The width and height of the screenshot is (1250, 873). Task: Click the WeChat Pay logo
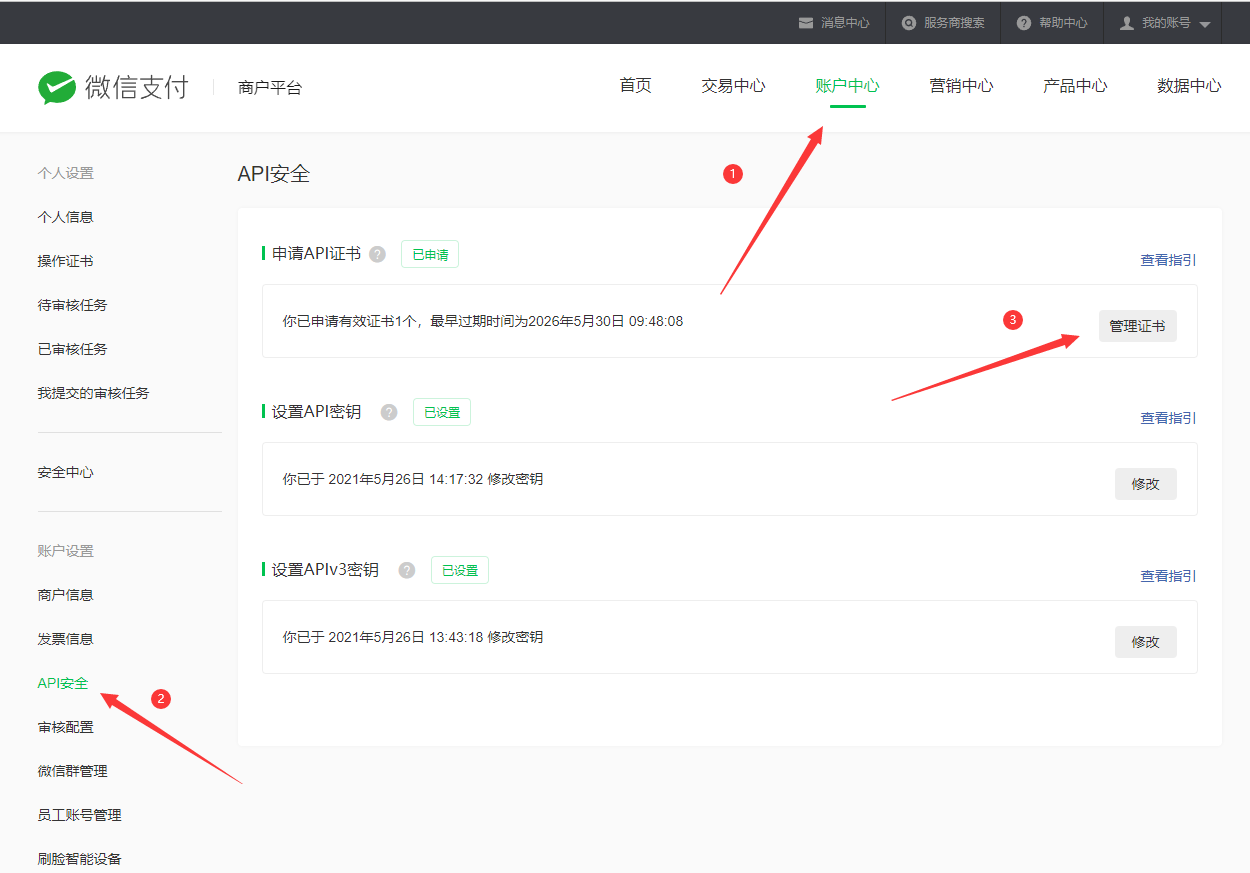point(113,87)
